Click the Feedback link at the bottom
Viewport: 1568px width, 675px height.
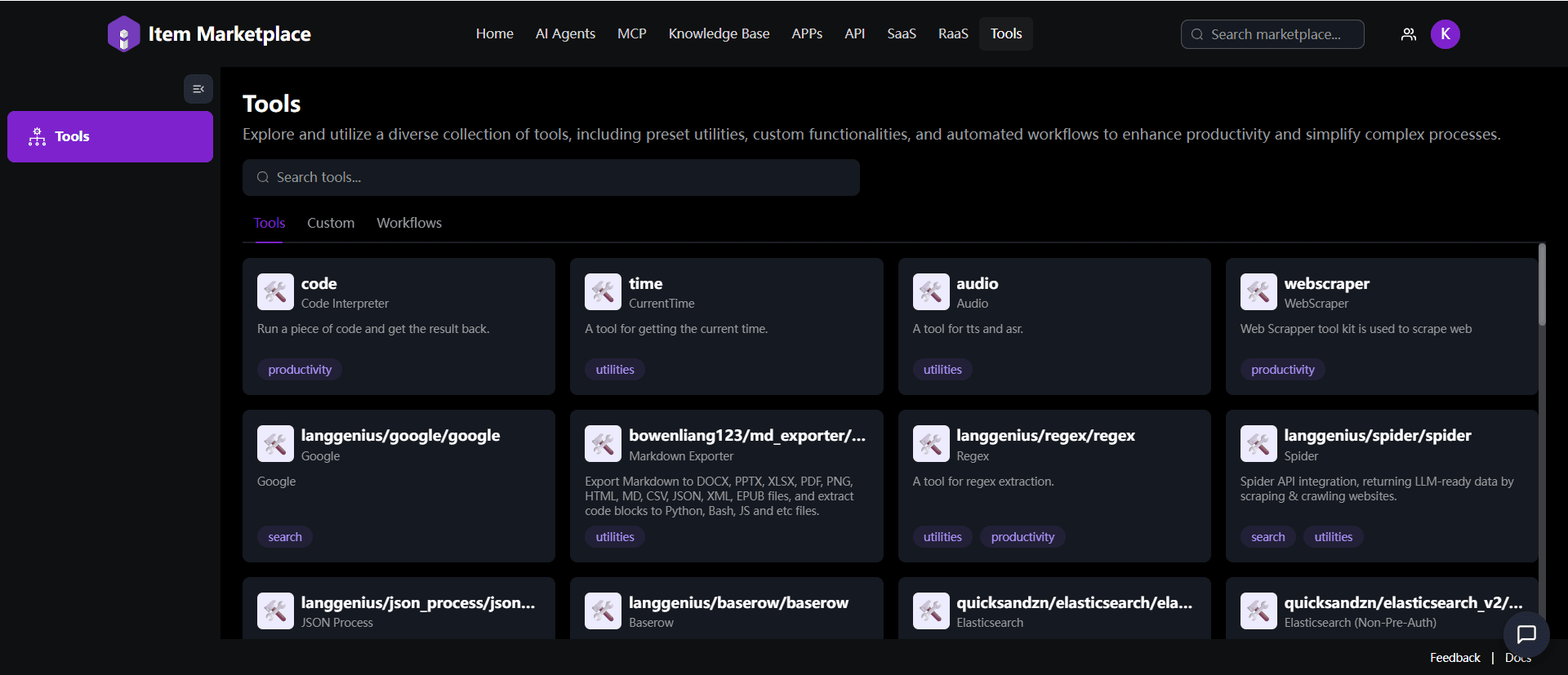(1454, 658)
